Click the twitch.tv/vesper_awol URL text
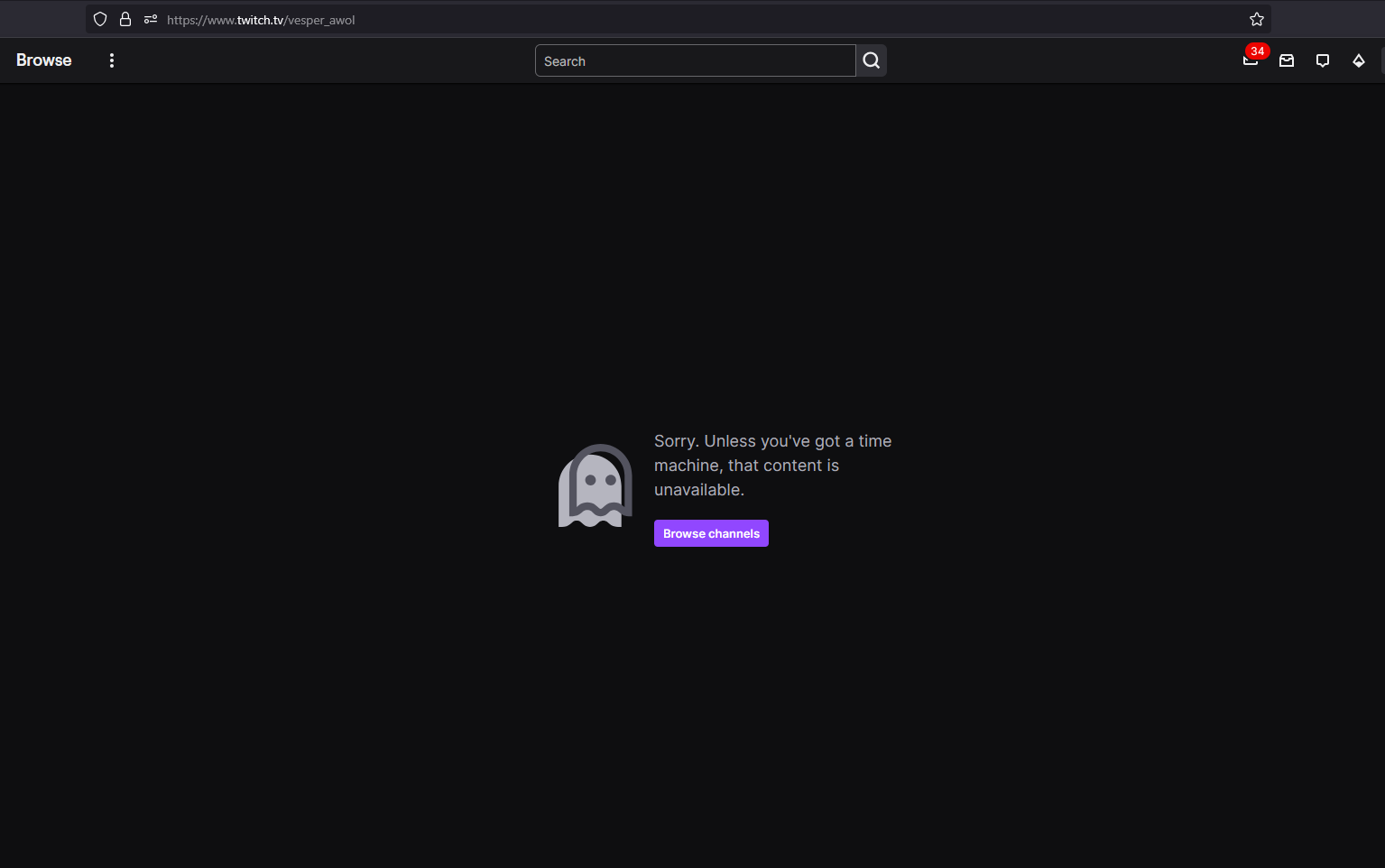 [x=261, y=20]
